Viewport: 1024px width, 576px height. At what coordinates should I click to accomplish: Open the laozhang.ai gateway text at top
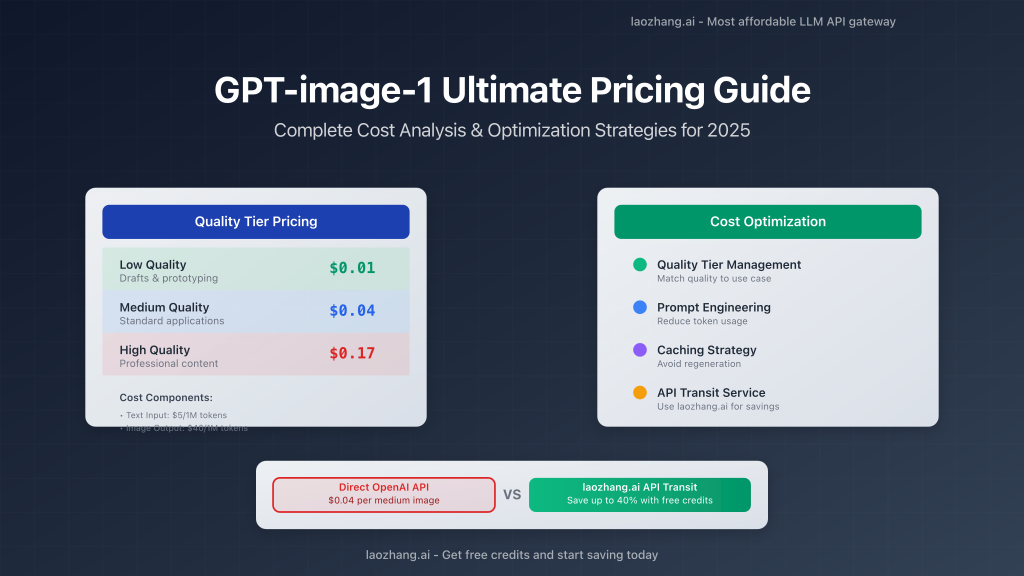click(x=763, y=22)
